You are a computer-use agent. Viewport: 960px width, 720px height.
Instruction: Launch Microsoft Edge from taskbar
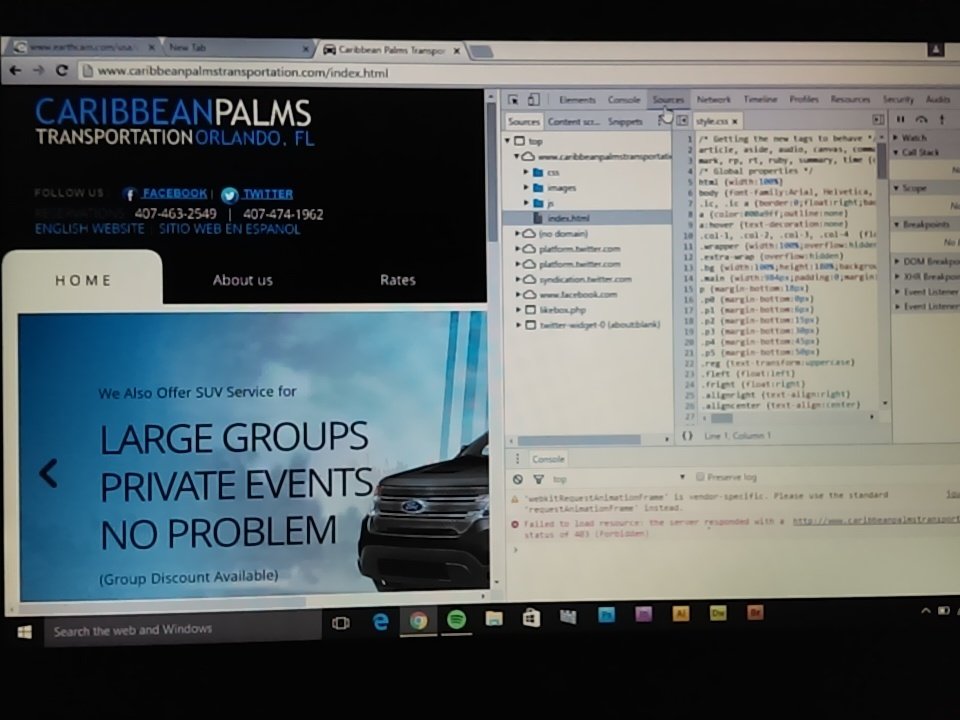click(381, 622)
